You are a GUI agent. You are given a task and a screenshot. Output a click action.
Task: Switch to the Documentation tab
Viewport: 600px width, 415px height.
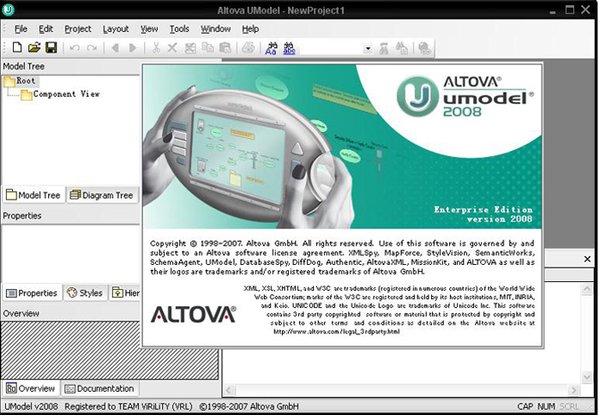click(100, 388)
